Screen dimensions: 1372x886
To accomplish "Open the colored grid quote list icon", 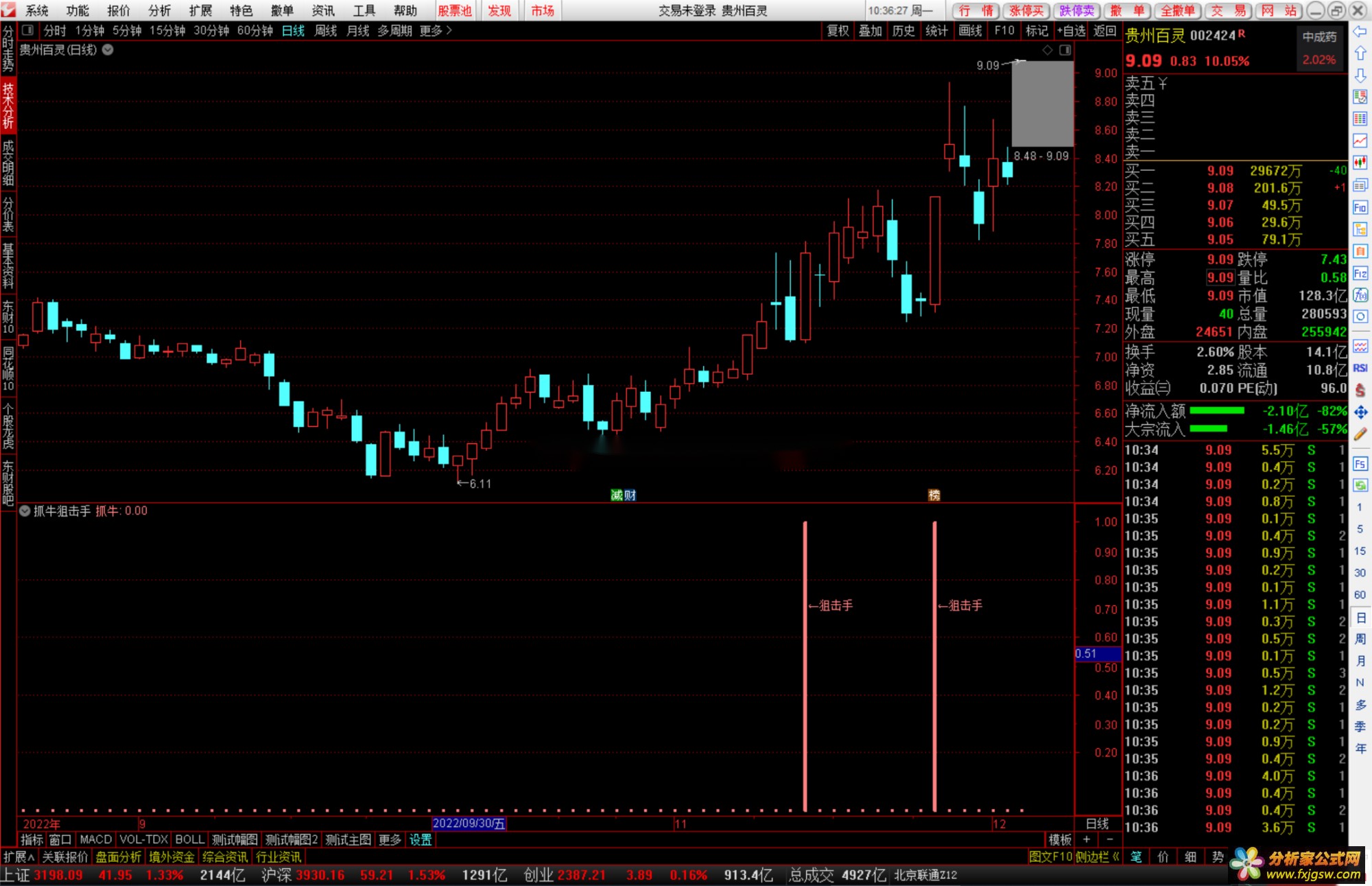I will click(1360, 119).
